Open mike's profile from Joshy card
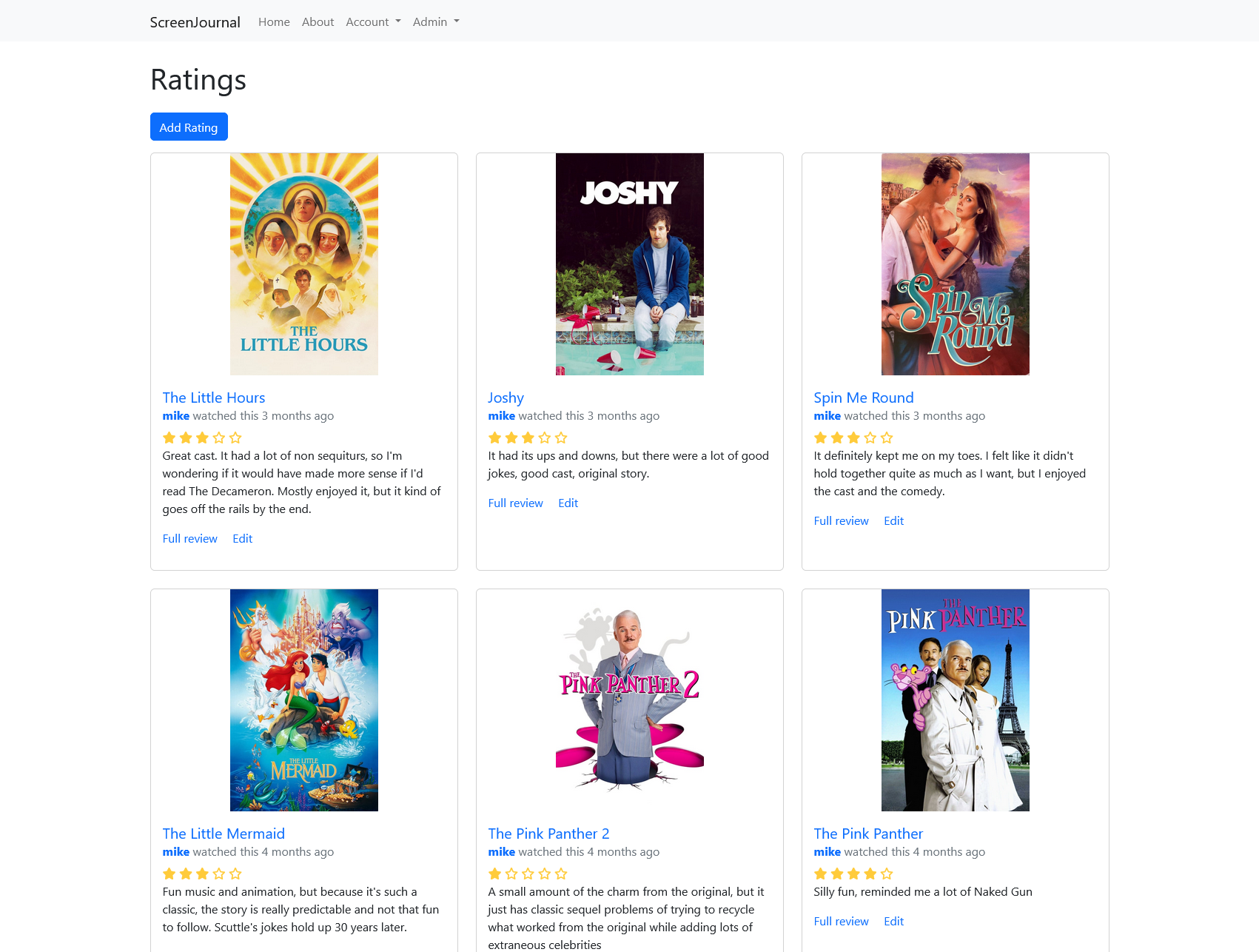Image resolution: width=1259 pixels, height=952 pixels. tap(501, 416)
